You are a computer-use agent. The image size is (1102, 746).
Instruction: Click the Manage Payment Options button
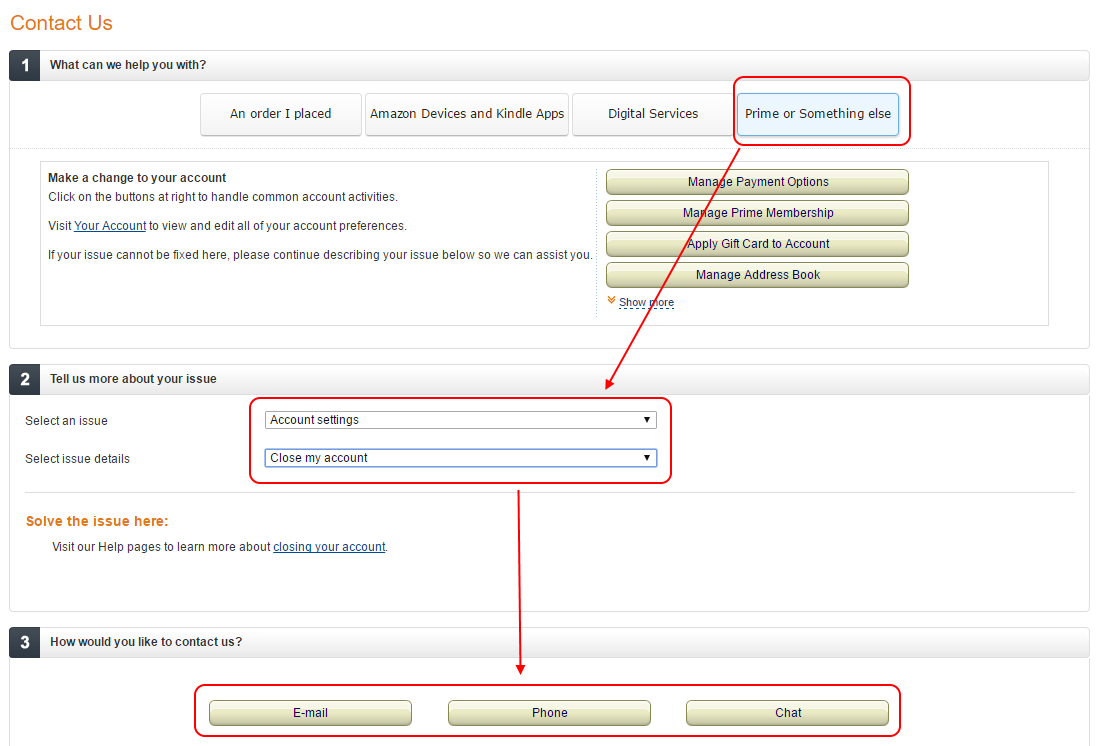(758, 182)
